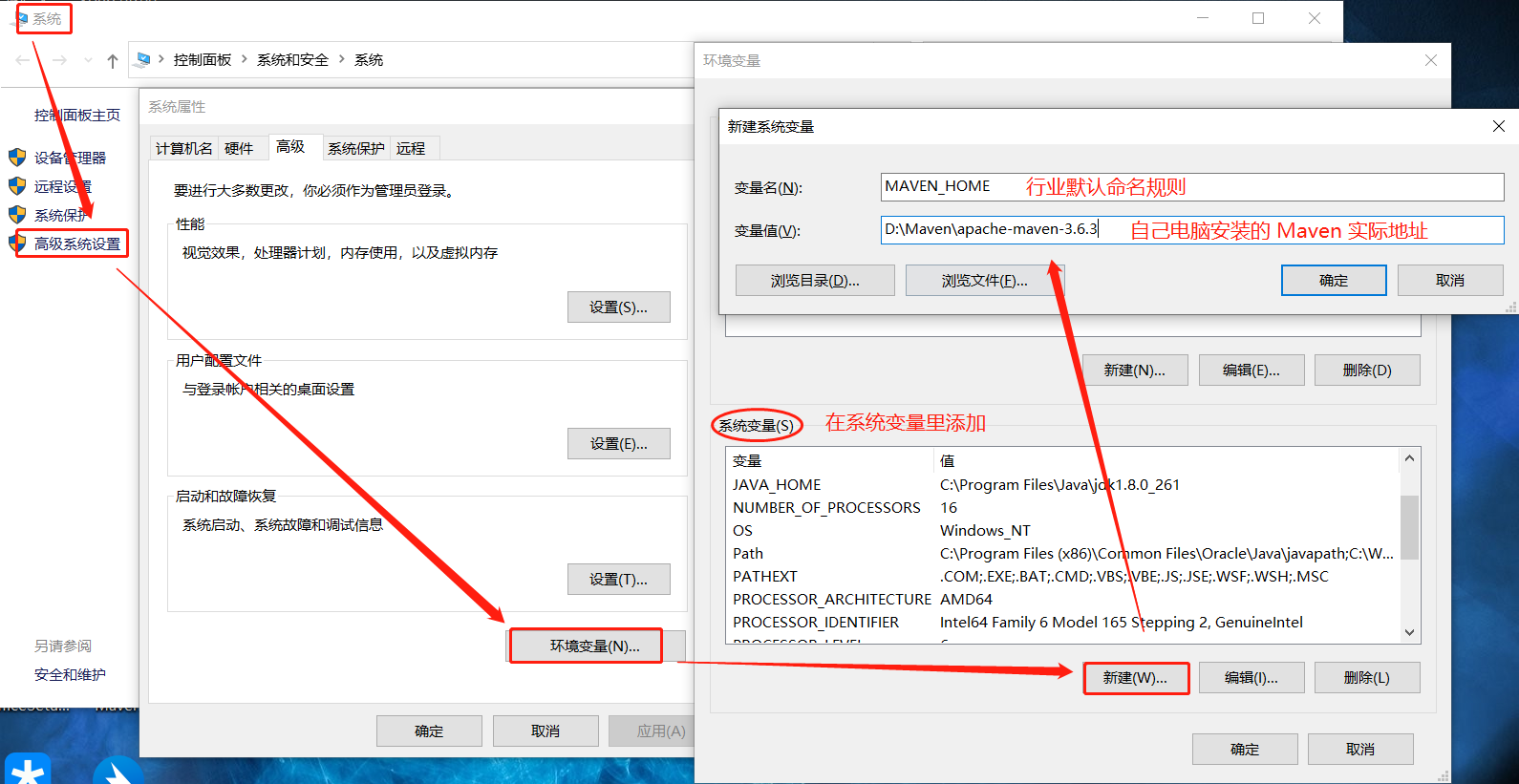Select NUMBER_OF_PROCESSORS variable row
Viewport: 1519px width, 784px height.
pyautogui.click(x=1062, y=507)
